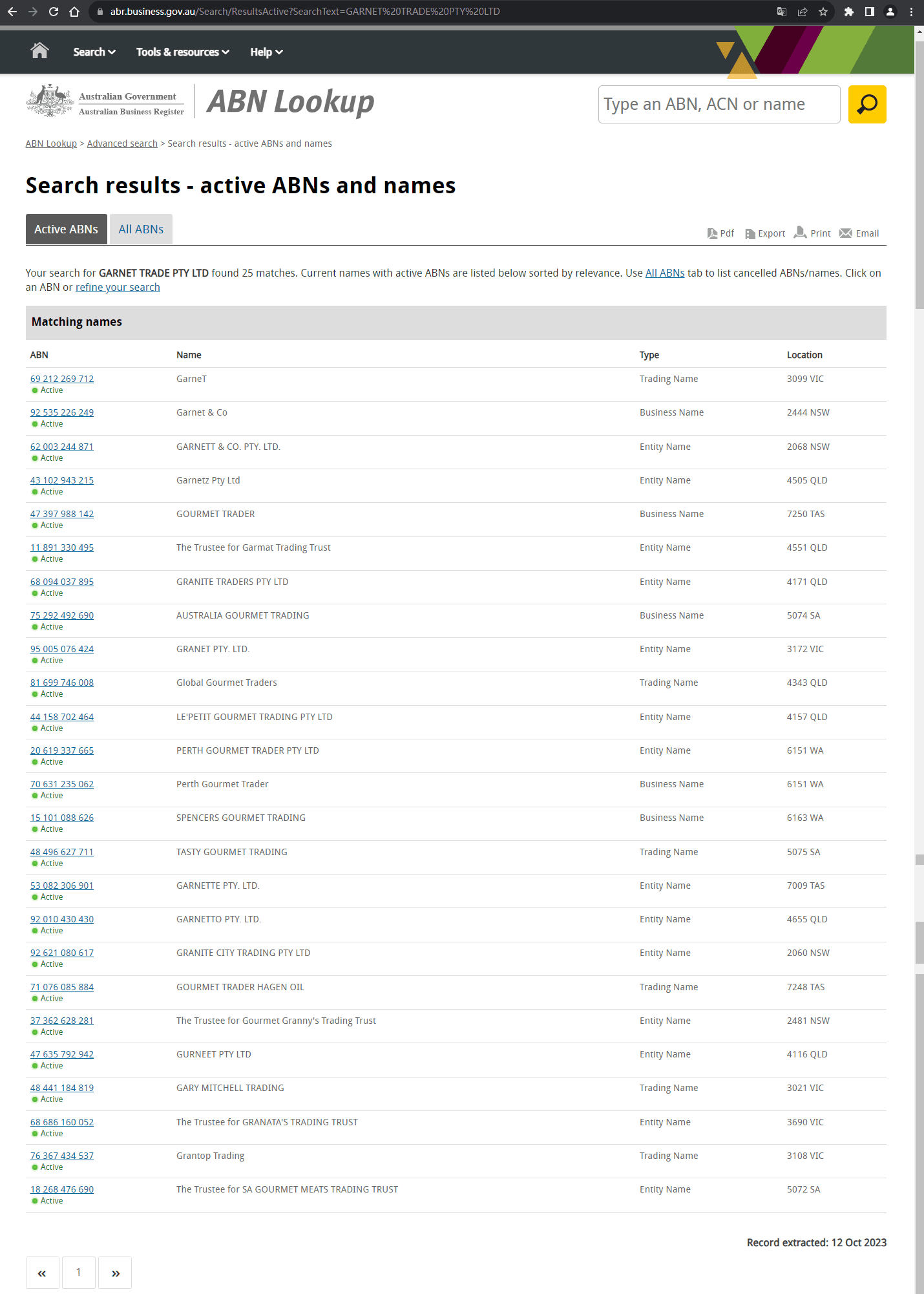Select the Grantop Trading name text
This screenshot has height=1294, width=924.
(x=211, y=1156)
